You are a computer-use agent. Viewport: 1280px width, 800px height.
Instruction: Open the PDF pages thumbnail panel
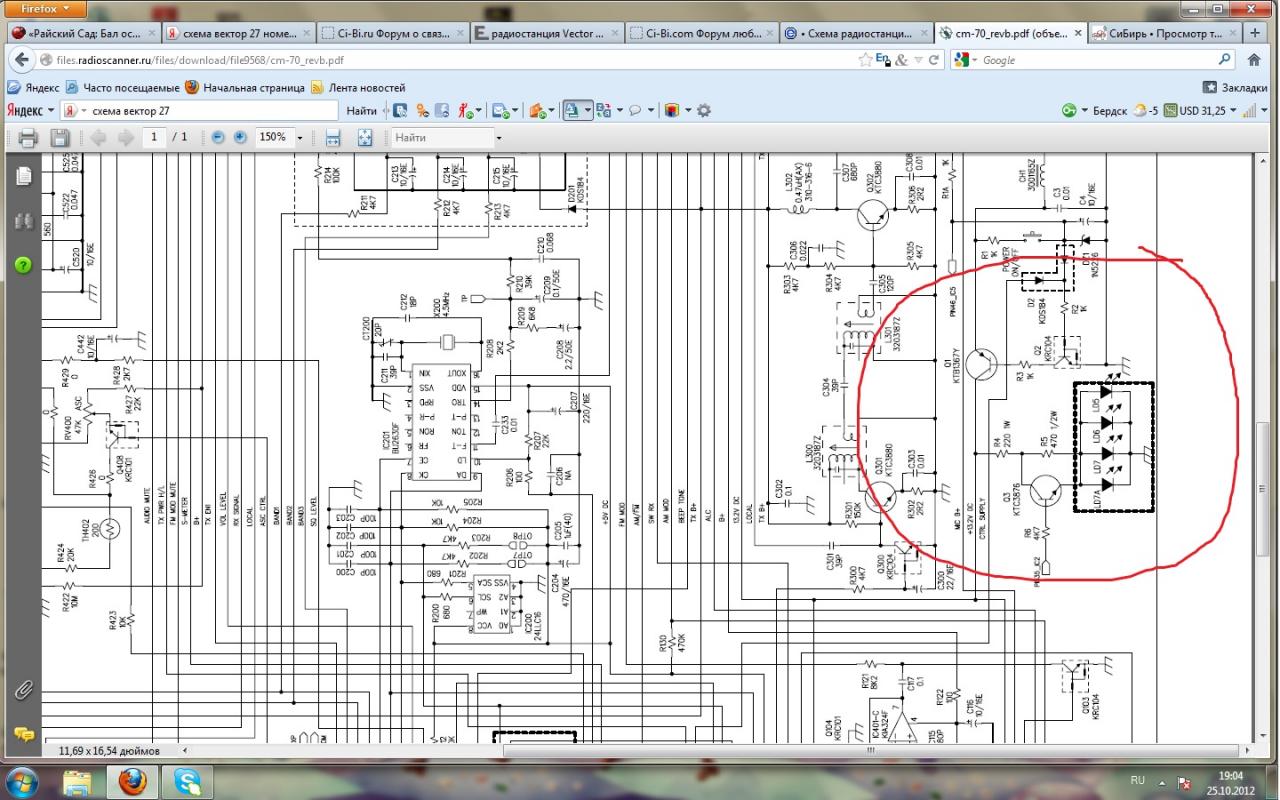[x=24, y=177]
